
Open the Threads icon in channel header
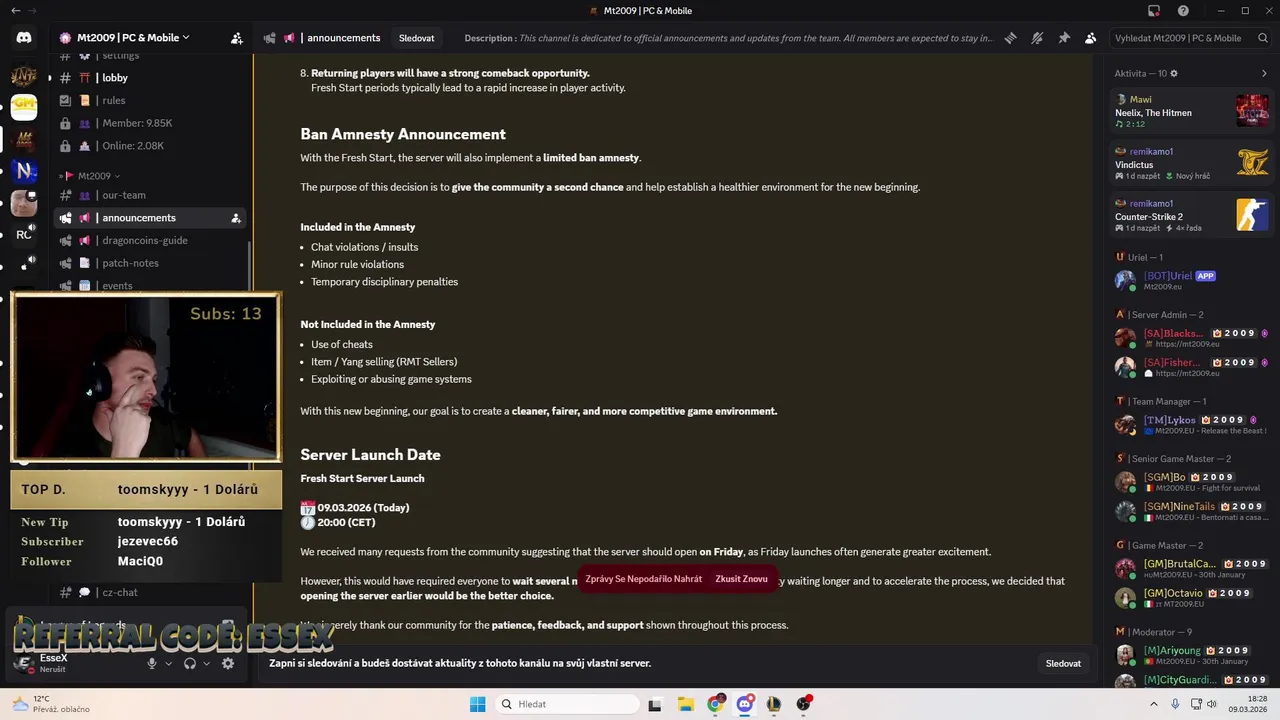click(1010, 38)
